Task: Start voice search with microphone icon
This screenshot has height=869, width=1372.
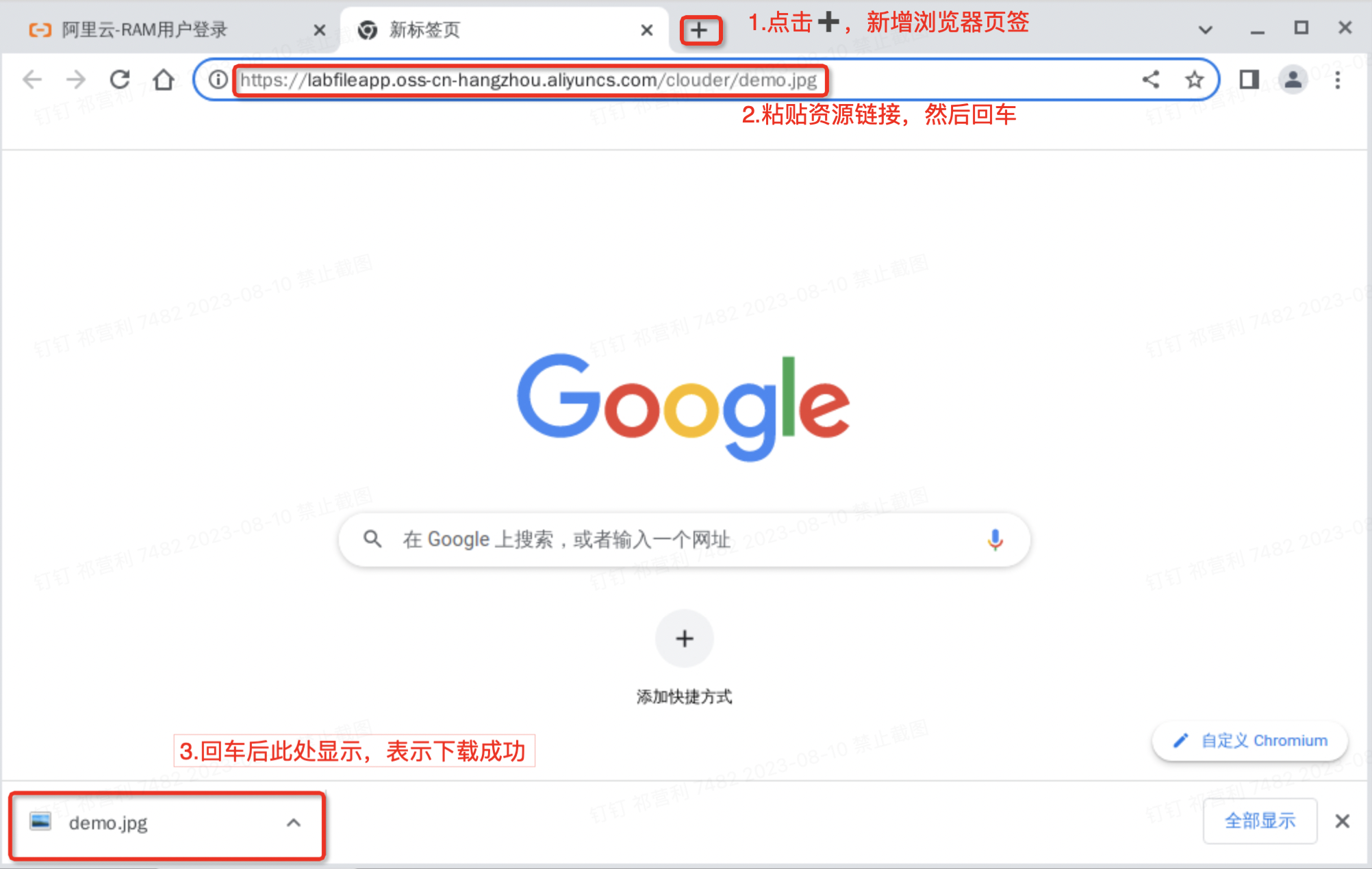Action: (995, 540)
